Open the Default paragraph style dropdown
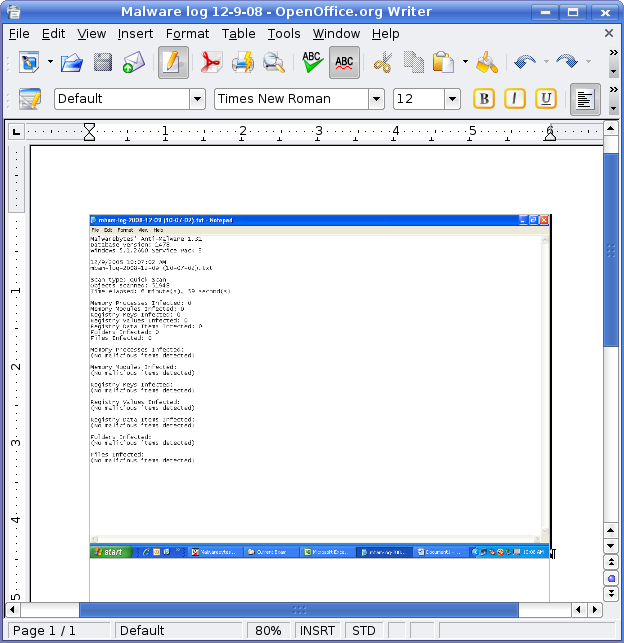This screenshot has width=624, height=643. (197, 99)
